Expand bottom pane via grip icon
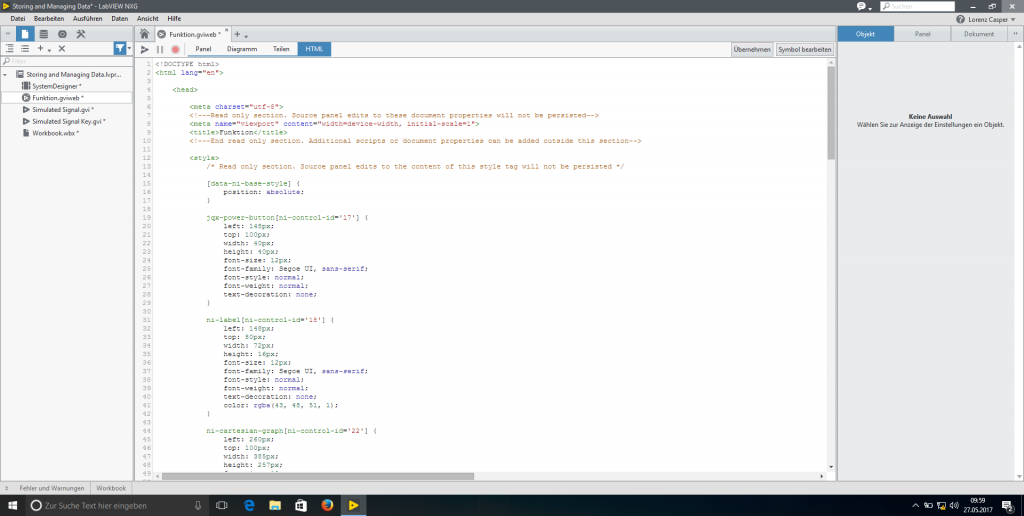Screen dimensions: 1024x516 tap(7, 488)
